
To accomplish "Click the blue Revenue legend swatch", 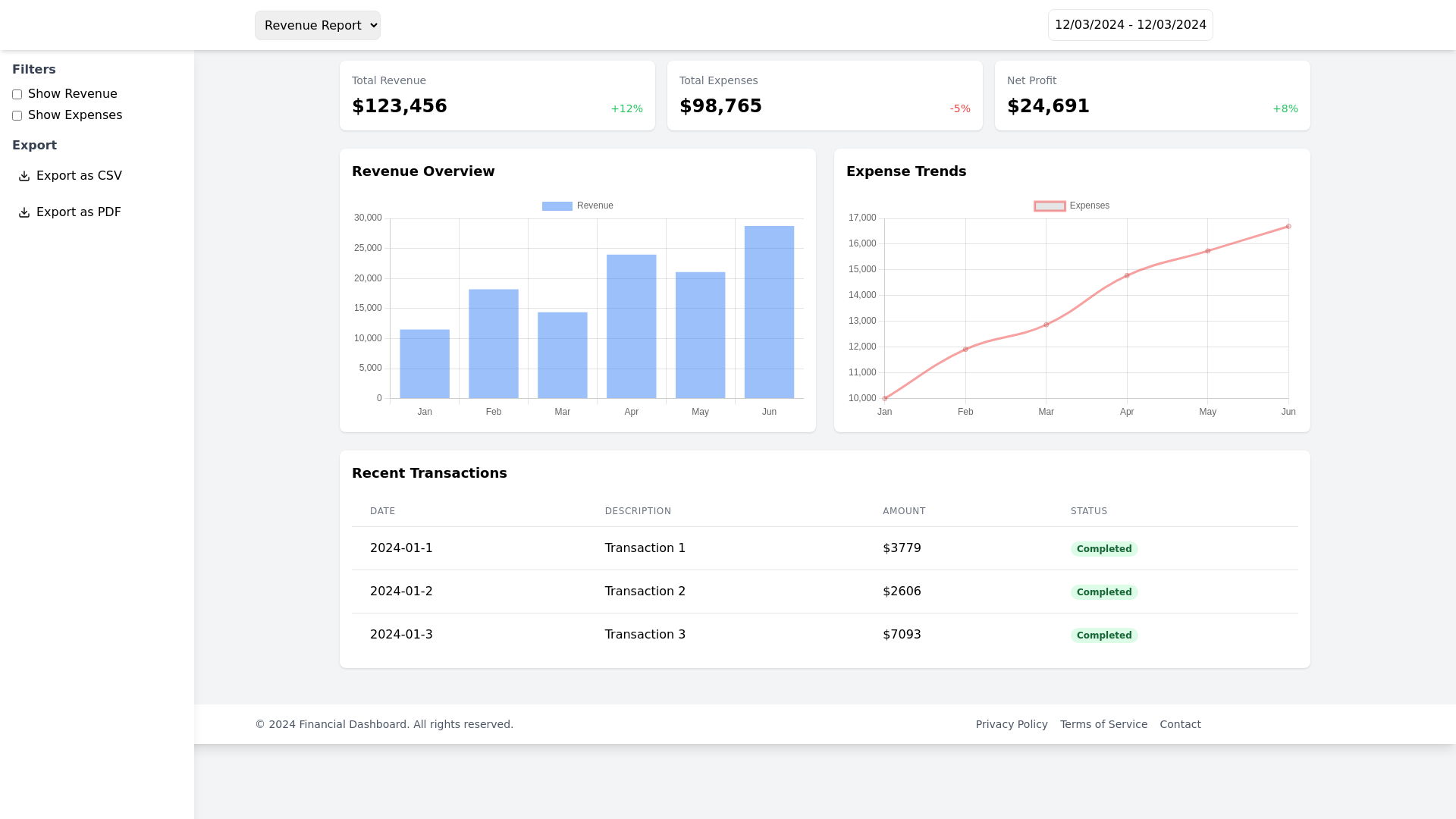I will [x=557, y=206].
